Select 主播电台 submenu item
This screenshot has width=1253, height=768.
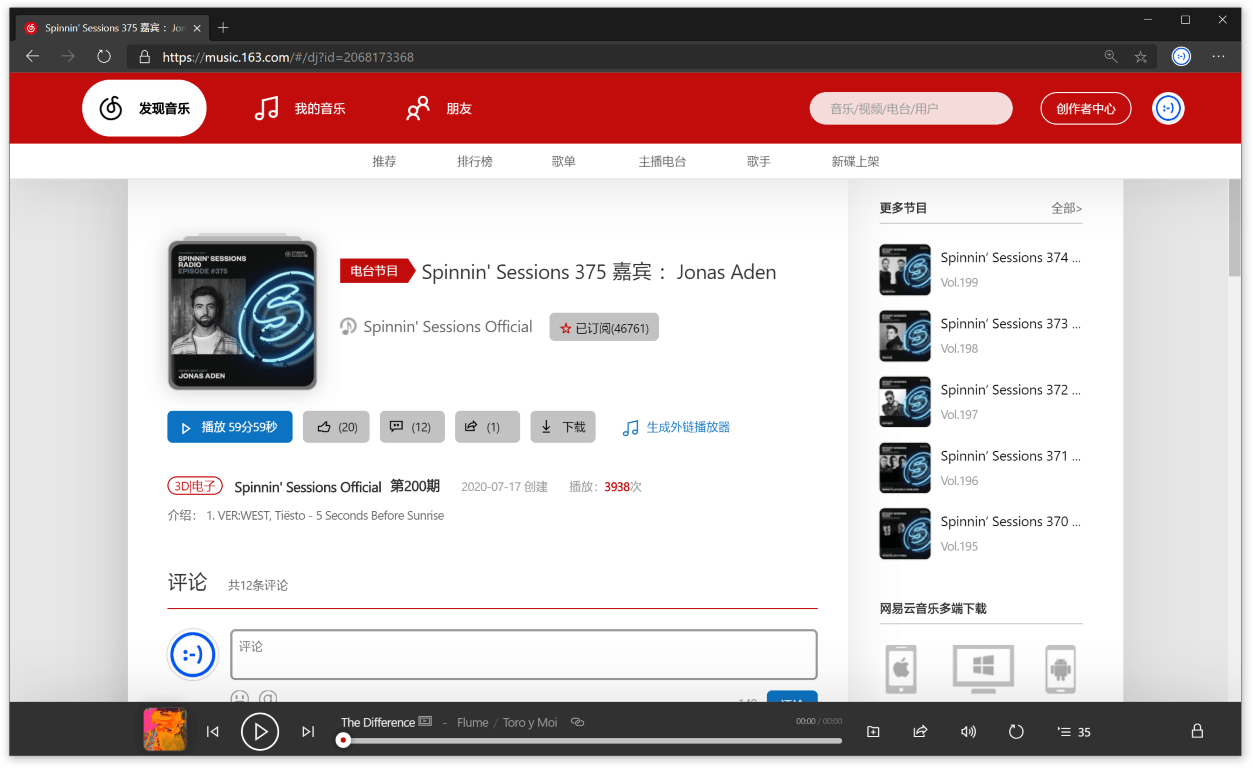(x=662, y=161)
